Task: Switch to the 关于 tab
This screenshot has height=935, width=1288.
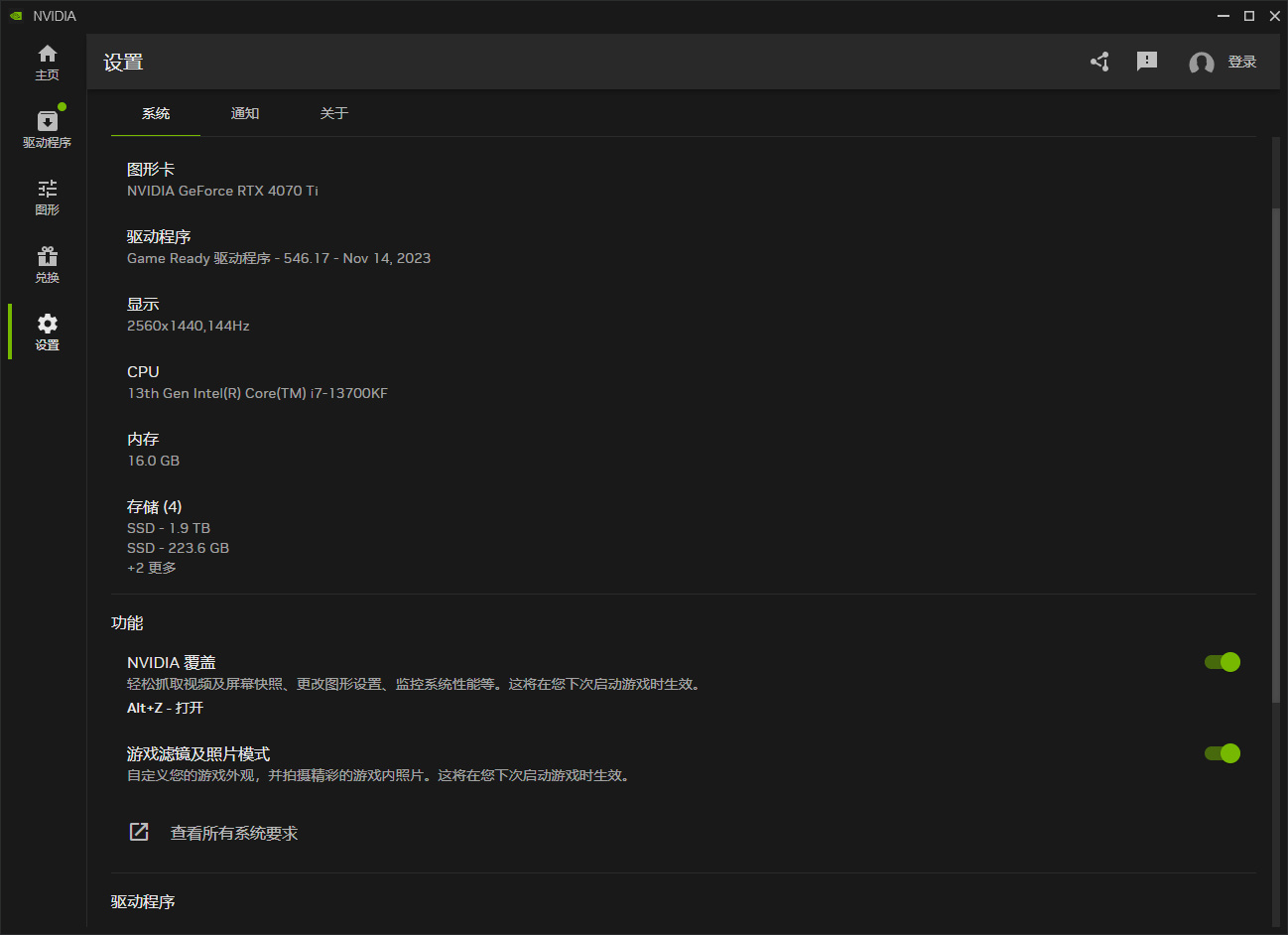Action: [x=334, y=113]
